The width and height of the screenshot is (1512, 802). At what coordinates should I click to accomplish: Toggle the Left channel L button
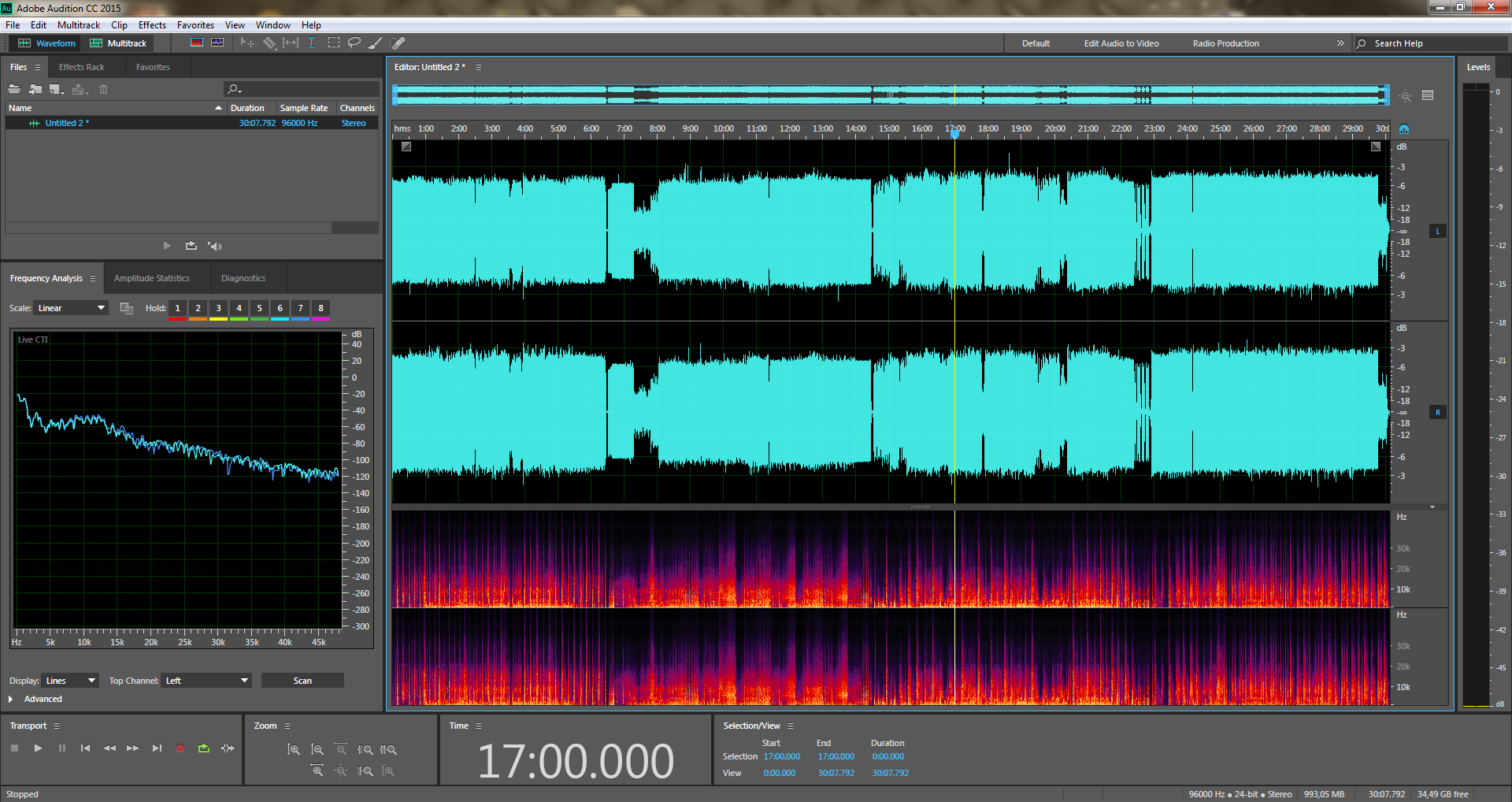coord(1438,232)
